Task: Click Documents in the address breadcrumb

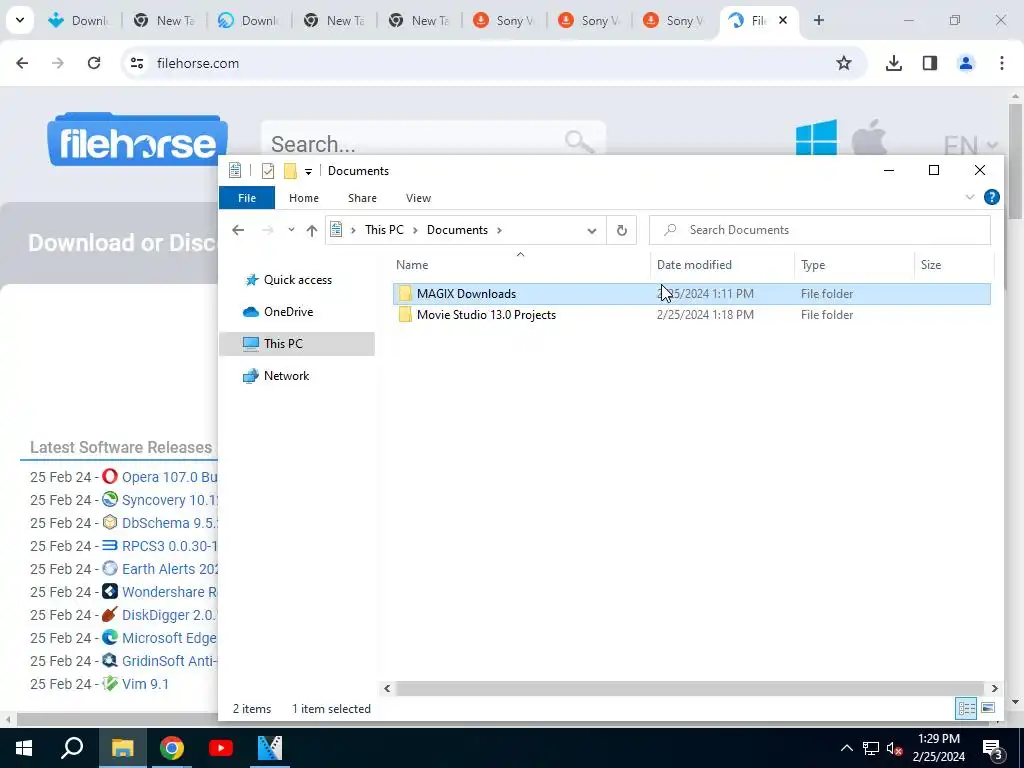Action: coord(457,230)
